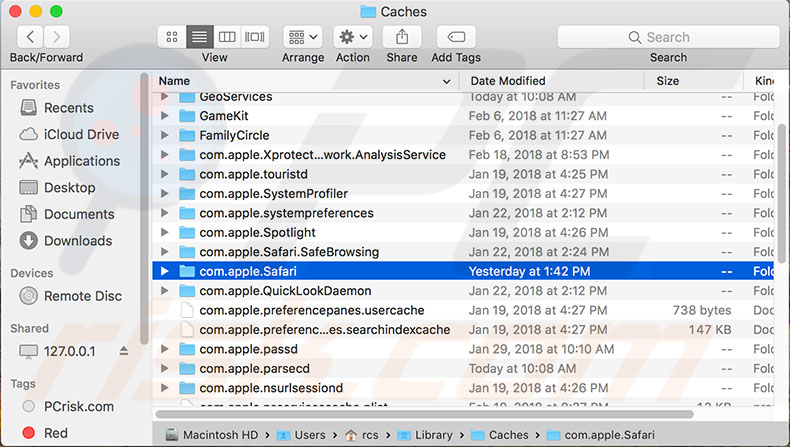Switch to Cover Flow view
Screen dimensions: 790x447
[x=255, y=37]
